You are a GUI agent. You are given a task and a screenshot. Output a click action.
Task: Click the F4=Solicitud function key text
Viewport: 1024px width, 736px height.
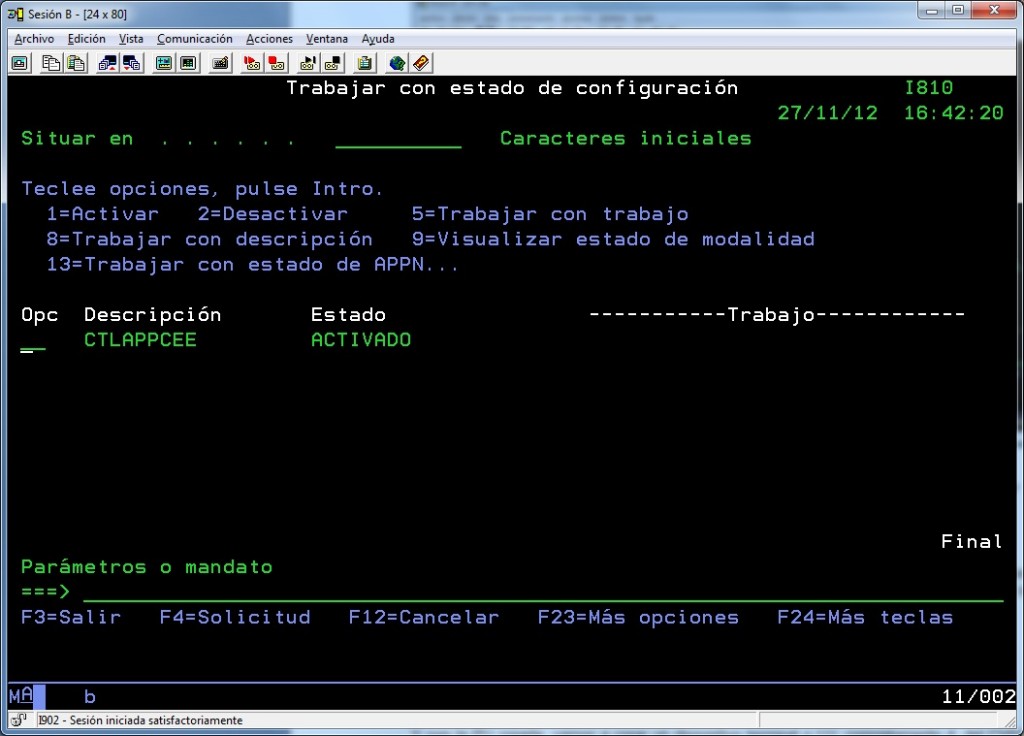pos(235,617)
